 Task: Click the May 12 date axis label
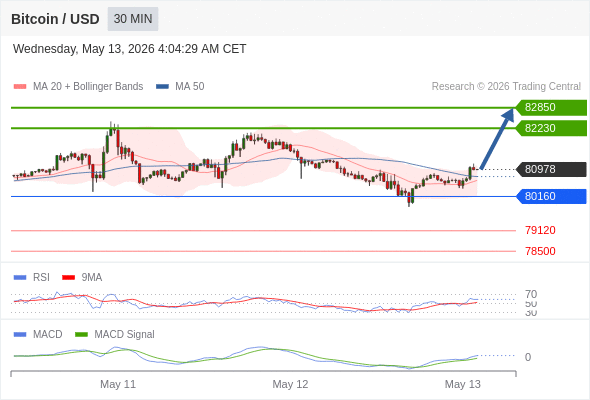pos(290,384)
